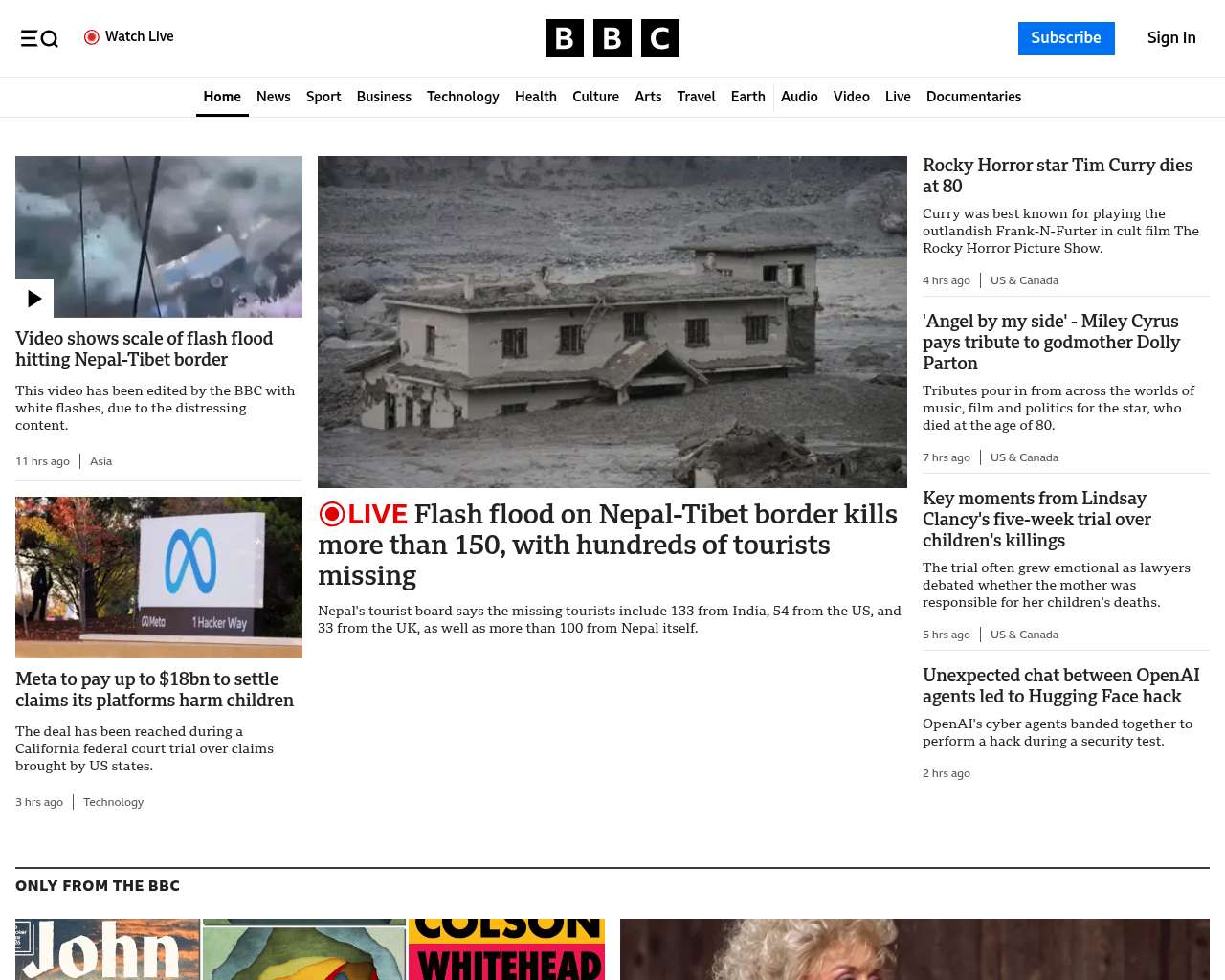This screenshot has height=980, width=1225.
Task: Click Sign In
Action: [x=1171, y=38]
